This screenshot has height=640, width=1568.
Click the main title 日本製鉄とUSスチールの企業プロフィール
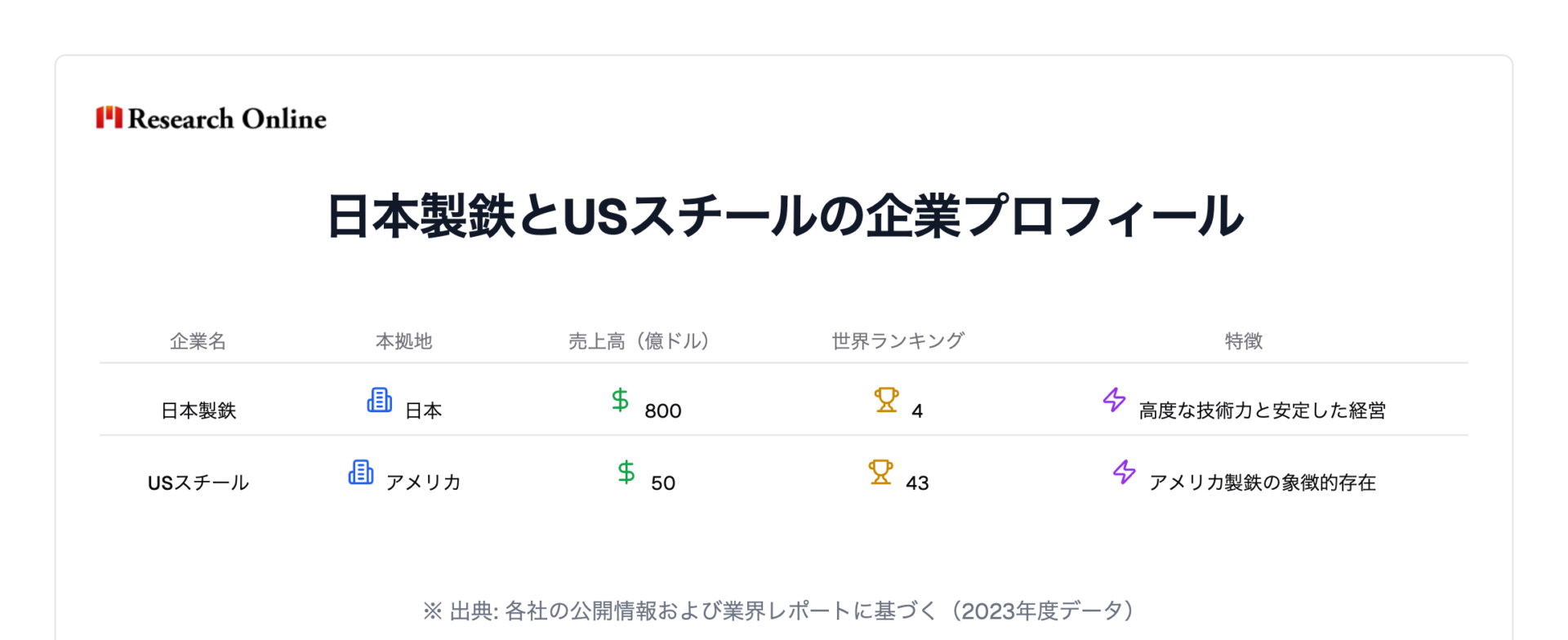point(784,216)
